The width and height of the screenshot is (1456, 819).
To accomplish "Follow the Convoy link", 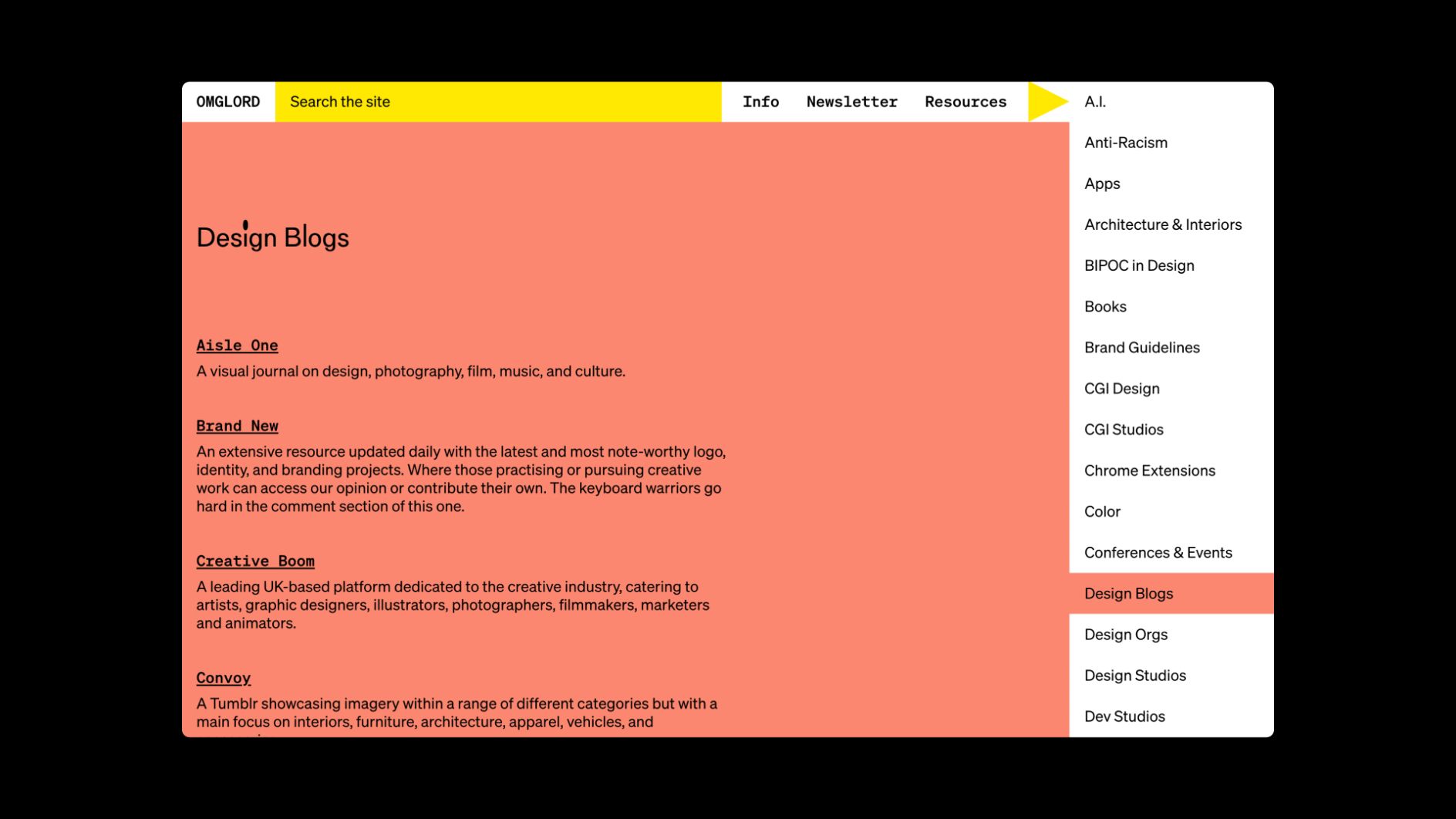I will [x=224, y=678].
